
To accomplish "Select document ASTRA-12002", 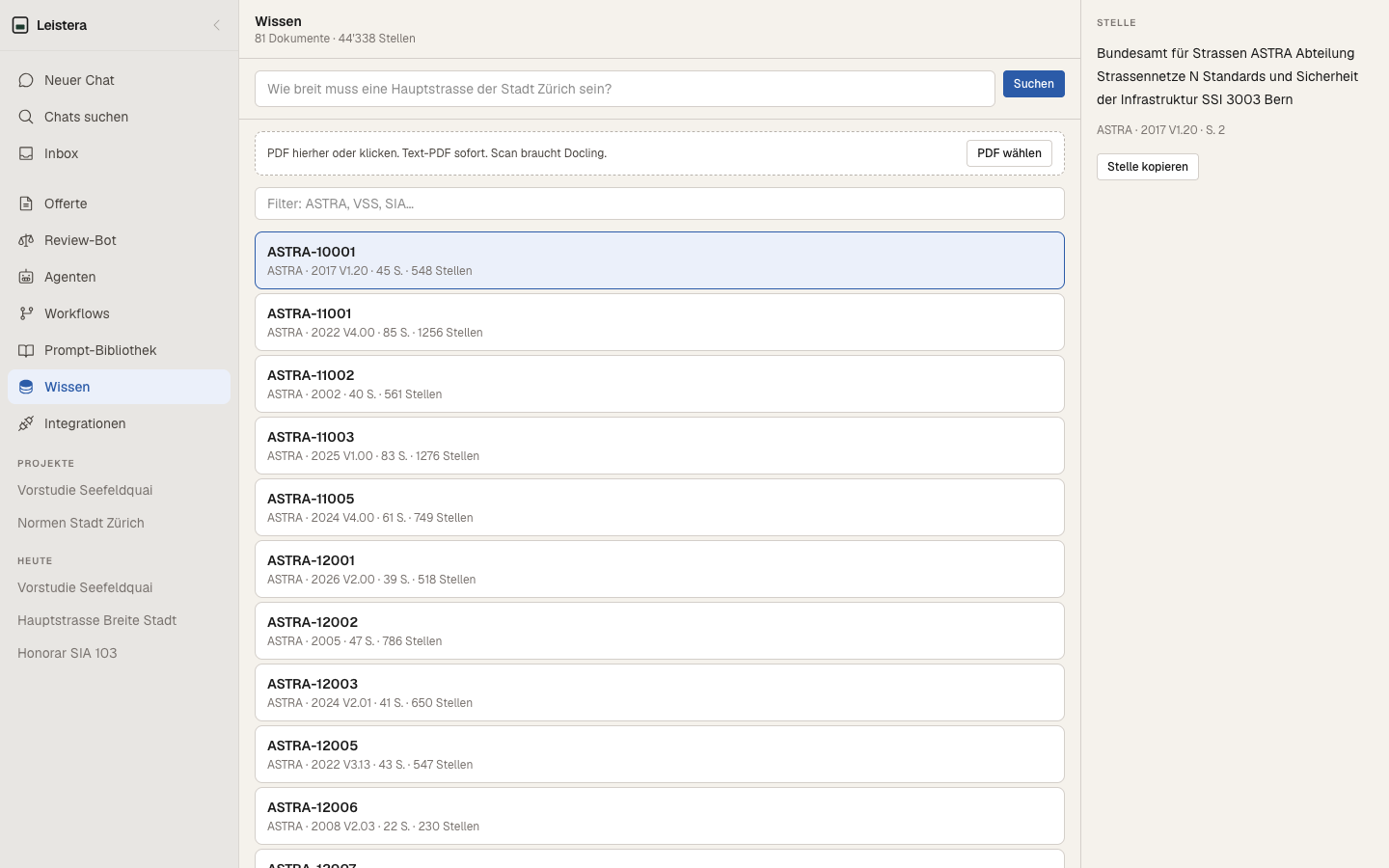I will pos(660,631).
